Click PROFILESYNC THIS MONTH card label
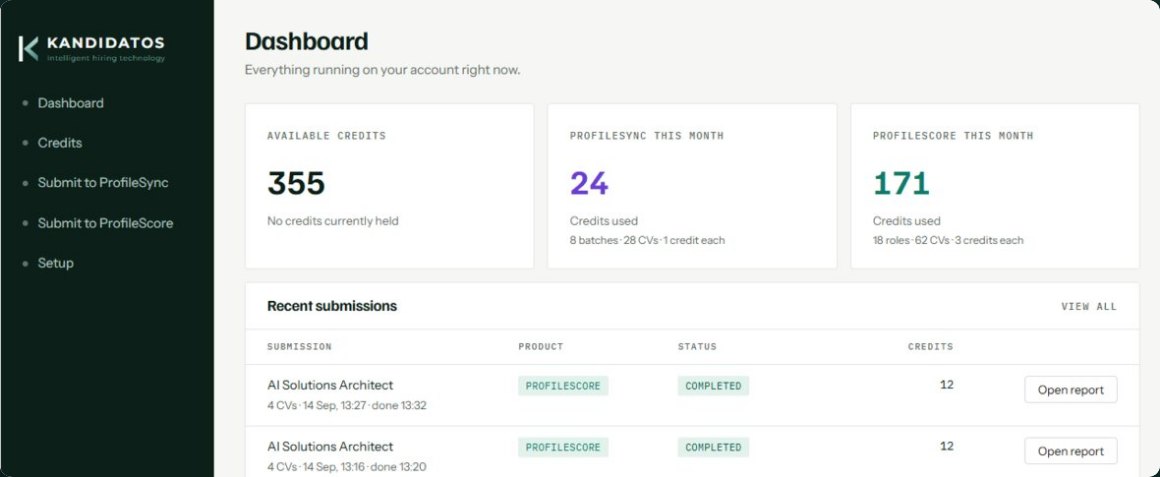The height and width of the screenshot is (477, 1160). point(647,136)
